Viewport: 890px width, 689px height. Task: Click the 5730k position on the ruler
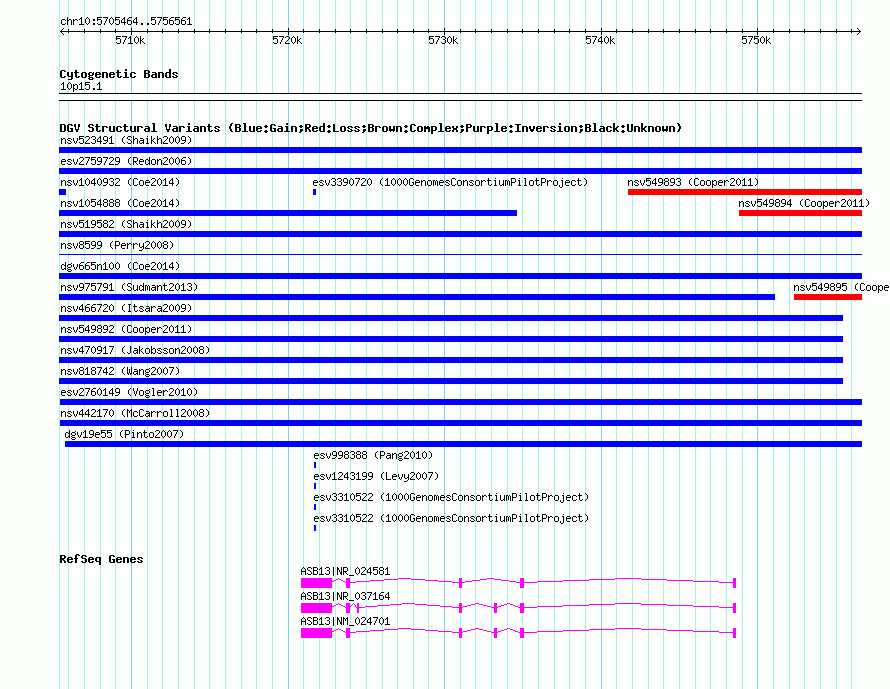point(443,40)
